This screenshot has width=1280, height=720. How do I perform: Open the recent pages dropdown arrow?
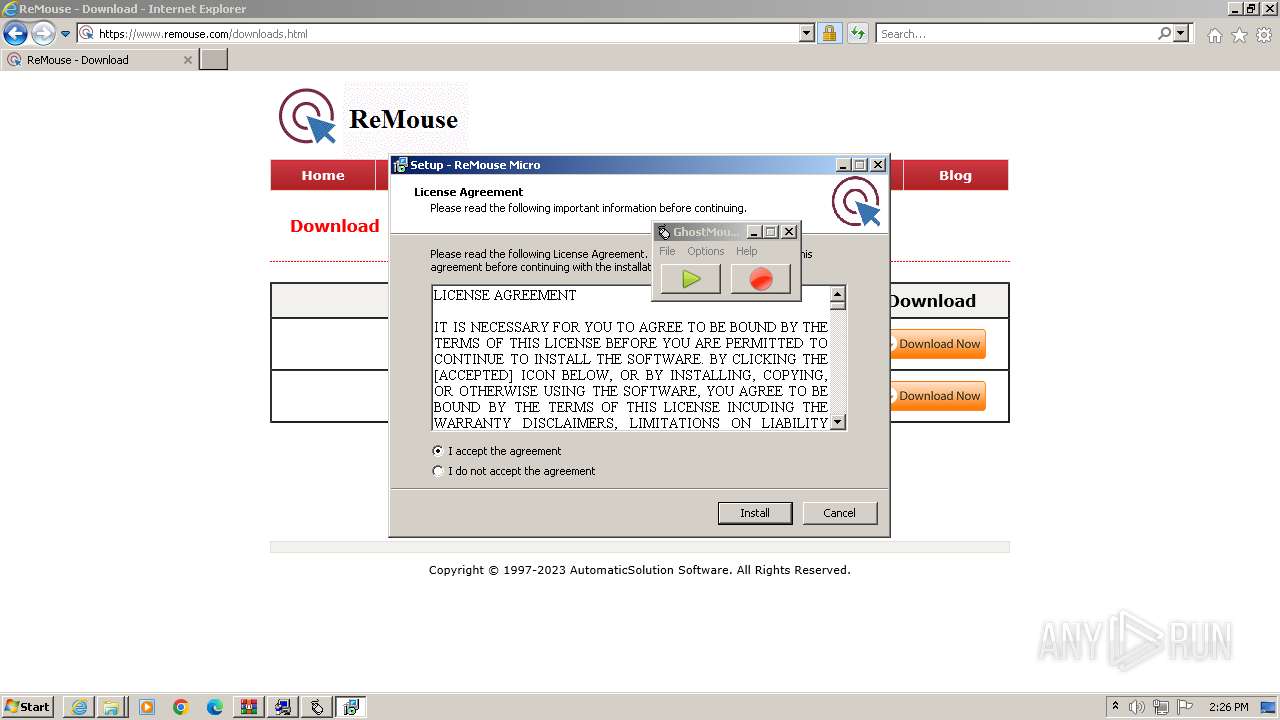pos(66,34)
